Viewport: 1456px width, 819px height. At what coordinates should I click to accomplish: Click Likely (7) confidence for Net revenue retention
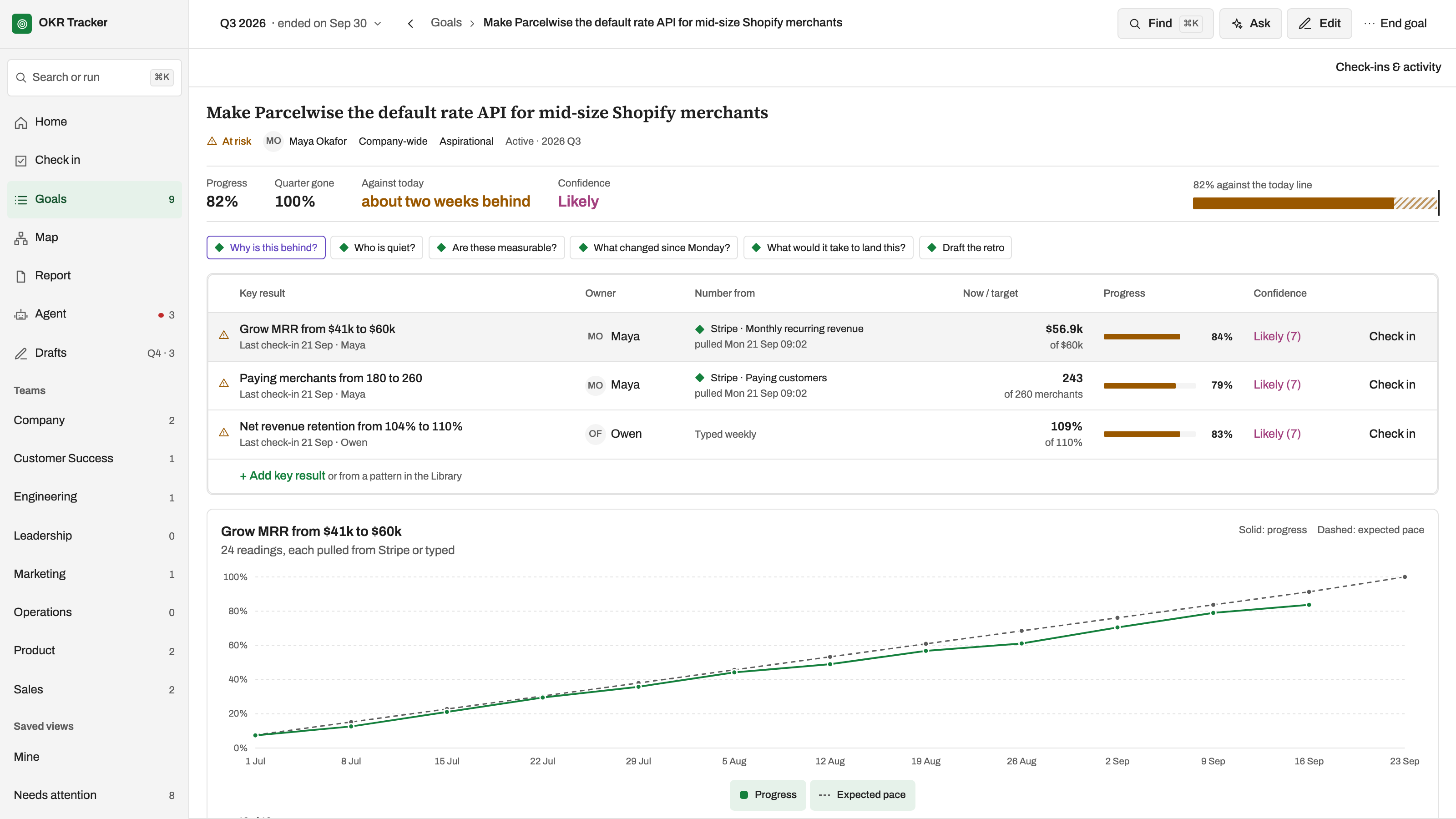point(1277,434)
